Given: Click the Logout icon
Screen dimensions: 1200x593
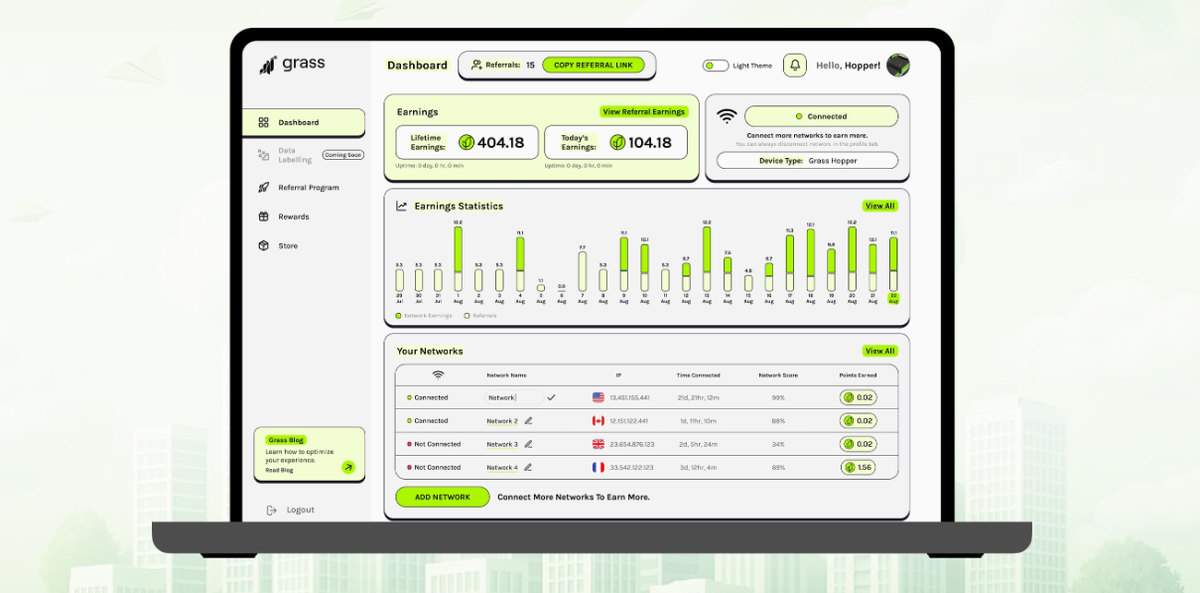Looking at the screenshot, I should (x=271, y=510).
